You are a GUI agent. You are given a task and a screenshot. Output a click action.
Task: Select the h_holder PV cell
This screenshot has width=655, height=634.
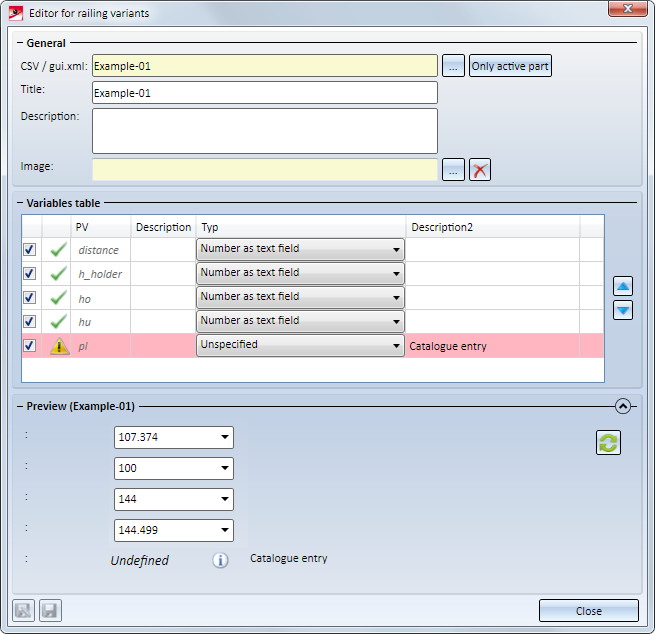coord(100,274)
